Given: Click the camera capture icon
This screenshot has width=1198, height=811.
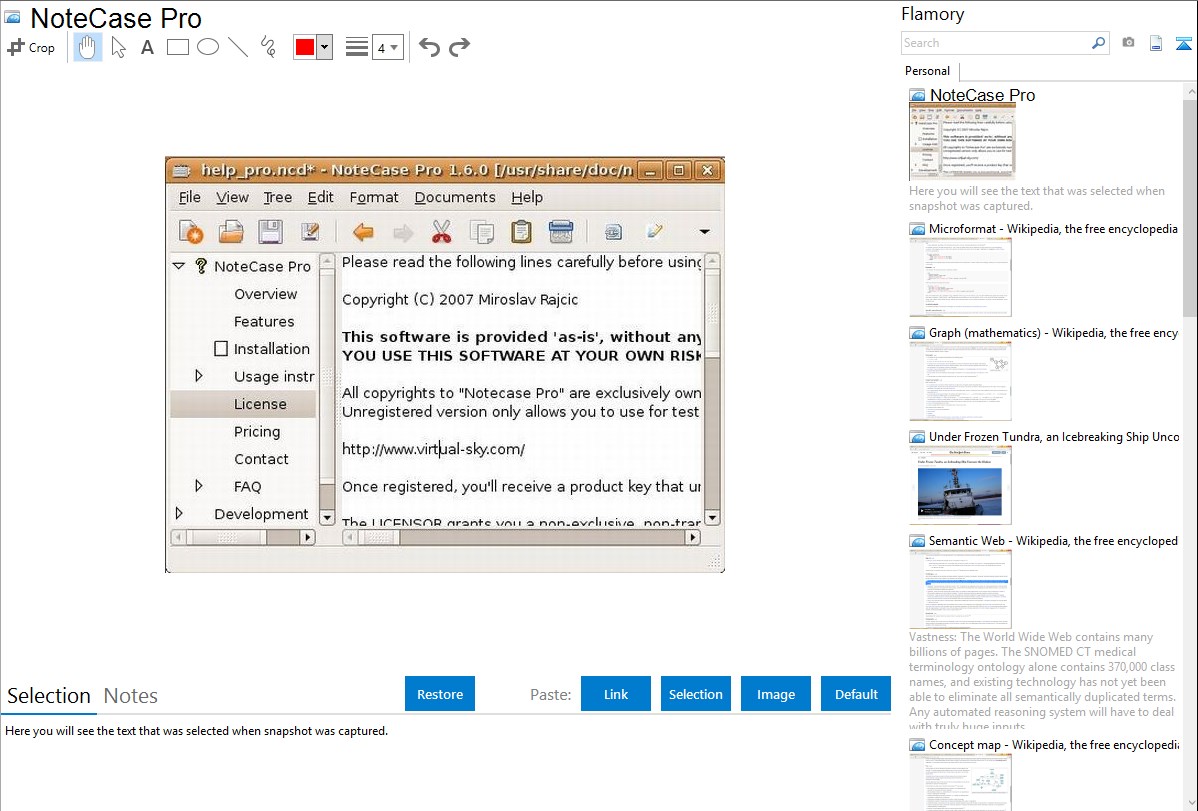Looking at the screenshot, I should tap(1128, 43).
